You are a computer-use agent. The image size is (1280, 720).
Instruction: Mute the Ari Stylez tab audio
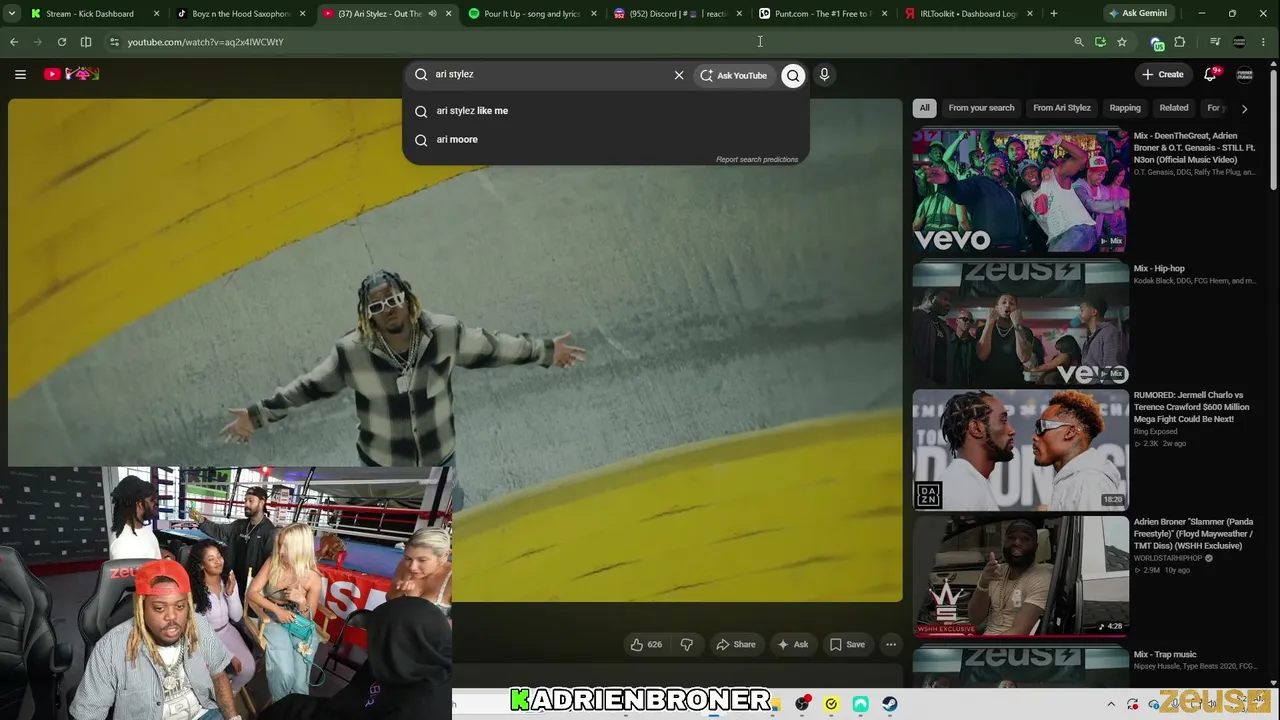tap(432, 14)
